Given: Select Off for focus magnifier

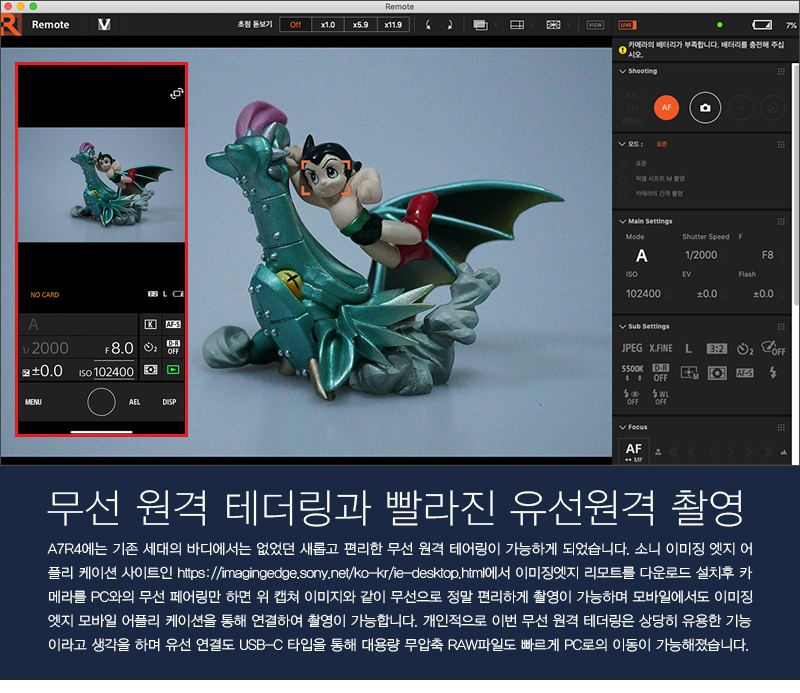Looking at the screenshot, I should pos(294,24).
